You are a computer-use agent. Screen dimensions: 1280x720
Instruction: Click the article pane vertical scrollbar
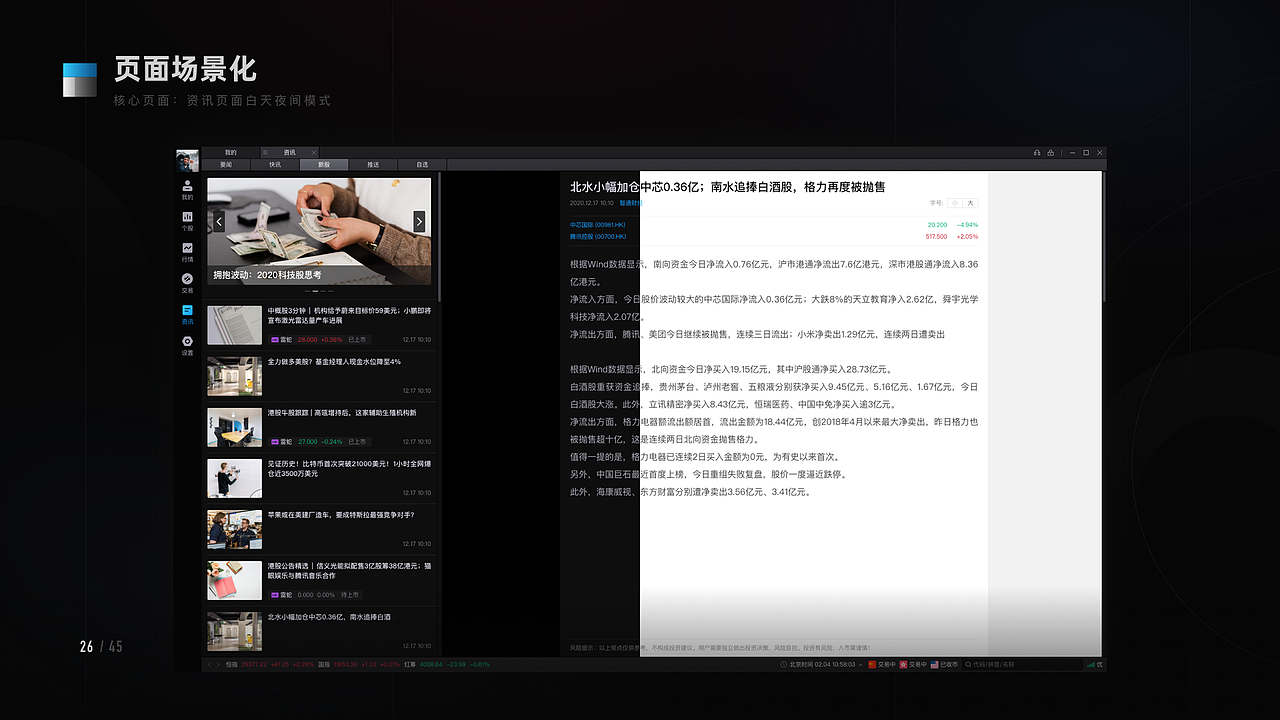click(x=1104, y=237)
